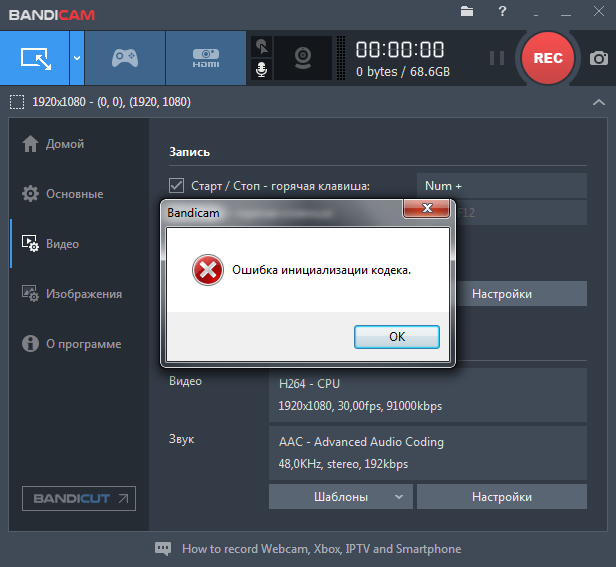
Task: Toggle the webcam overlay icon
Action: [302, 58]
